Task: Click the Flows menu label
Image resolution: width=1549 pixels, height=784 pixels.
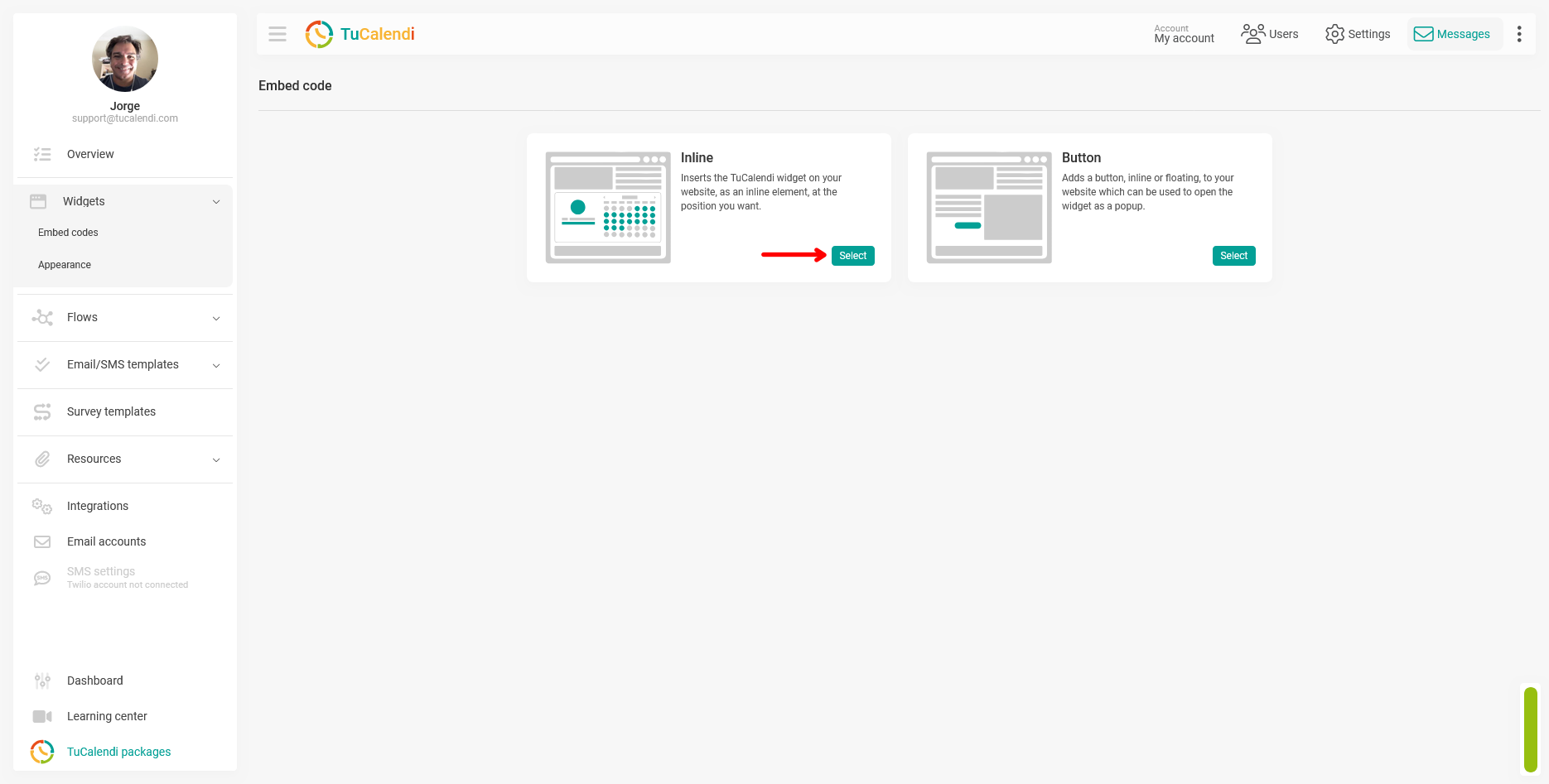Action: click(x=82, y=317)
